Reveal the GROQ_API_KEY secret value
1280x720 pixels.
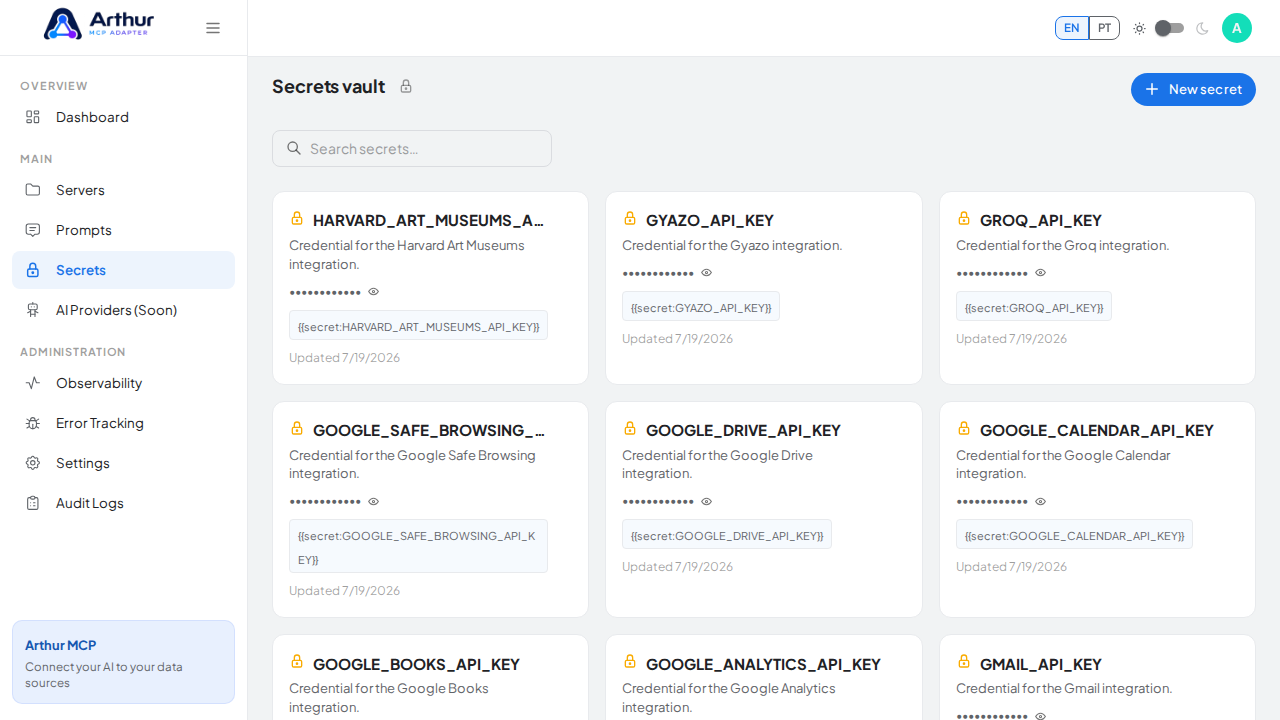[1041, 273]
